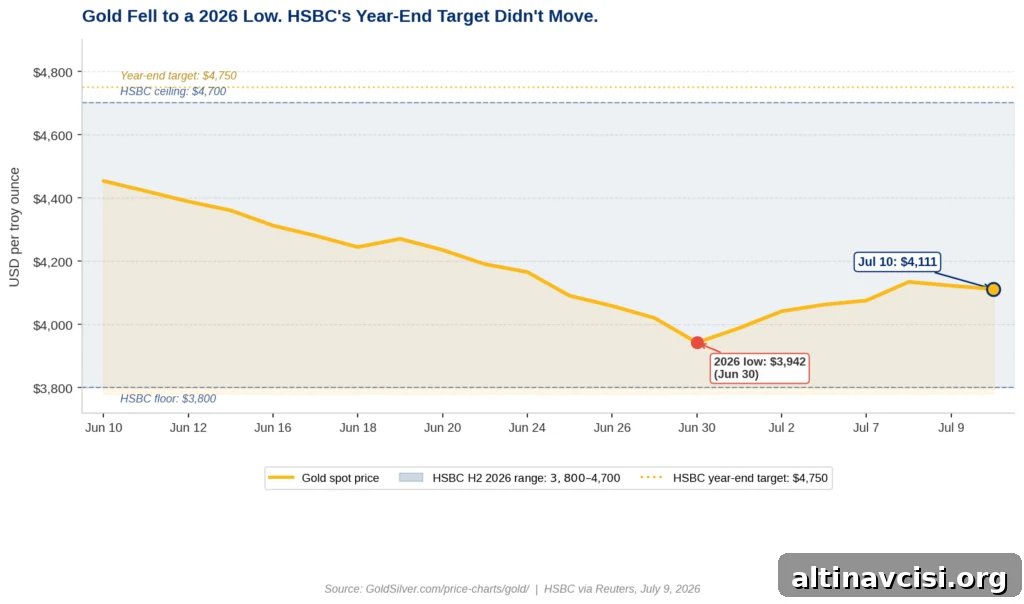Click the $4,600 y-axis label
This screenshot has height=604, width=1024.
(x=53, y=136)
